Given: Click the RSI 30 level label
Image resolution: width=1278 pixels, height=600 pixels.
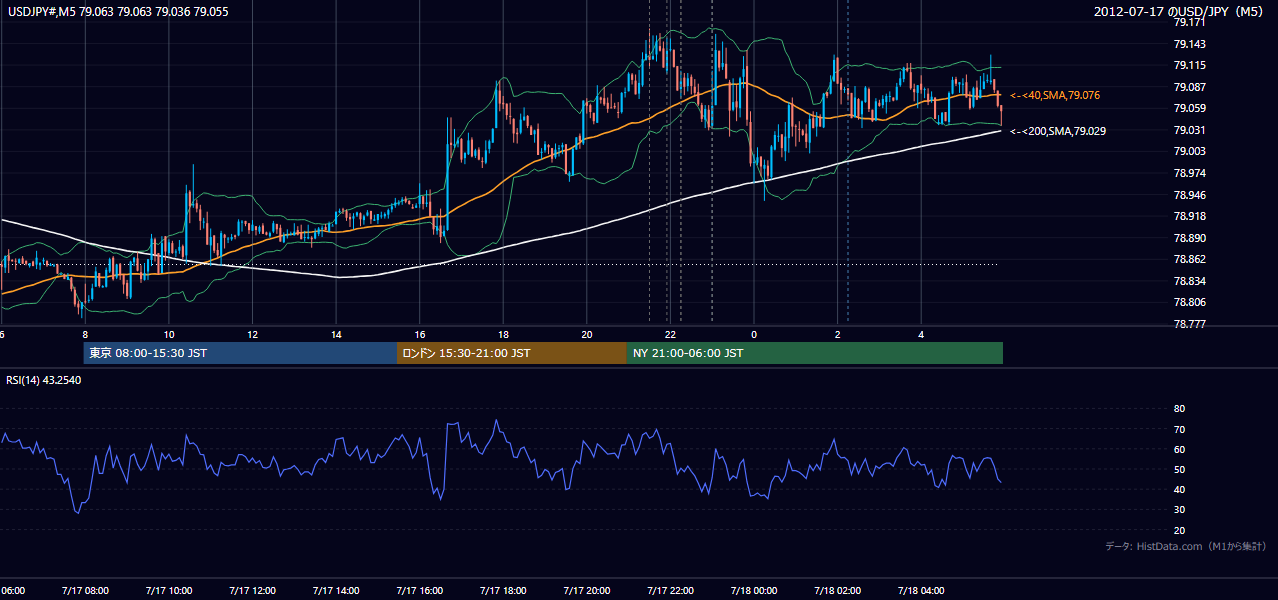Looking at the screenshot, I should tap(1179, 510).
